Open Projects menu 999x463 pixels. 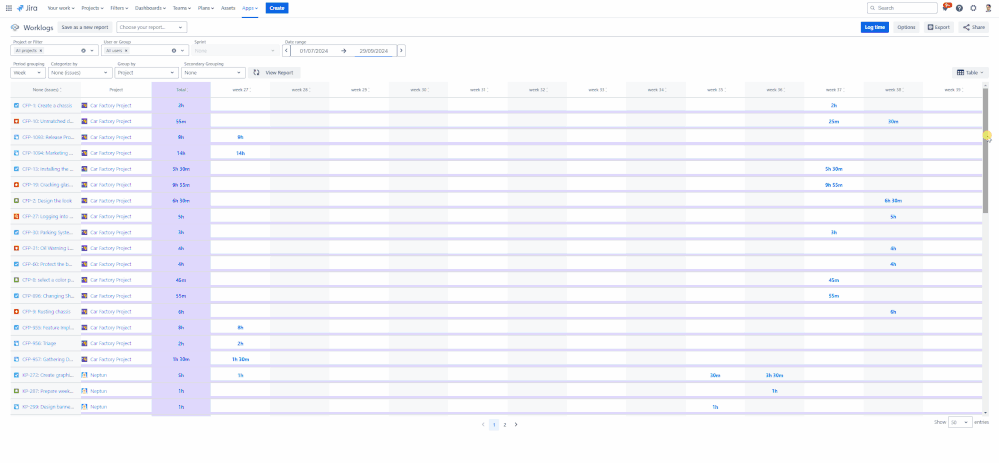(93, 8)
